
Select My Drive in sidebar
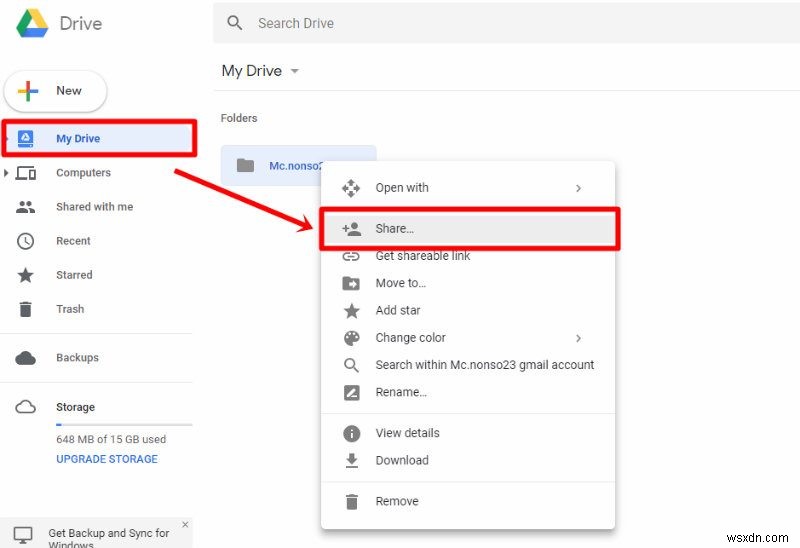point(99,138)
